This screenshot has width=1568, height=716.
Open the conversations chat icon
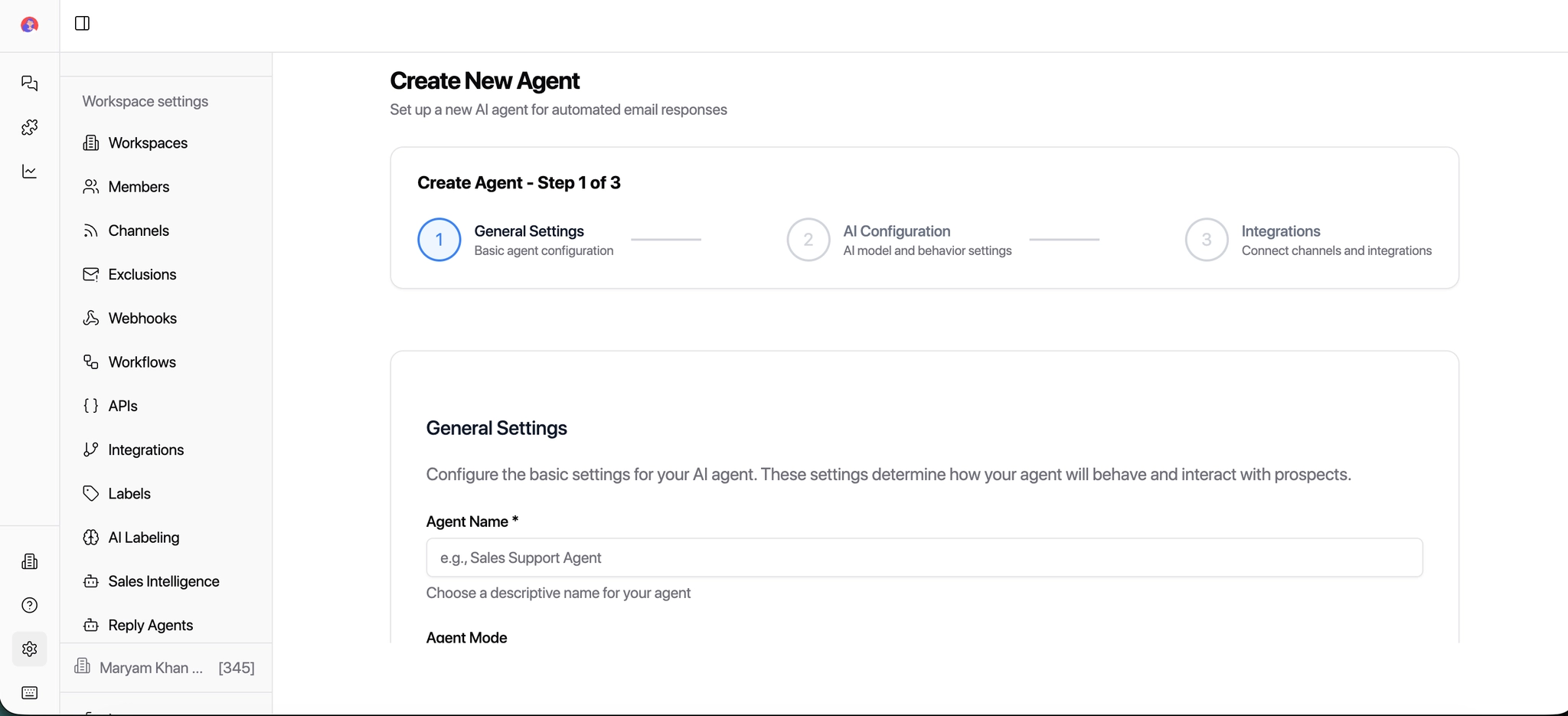(29, 83)
